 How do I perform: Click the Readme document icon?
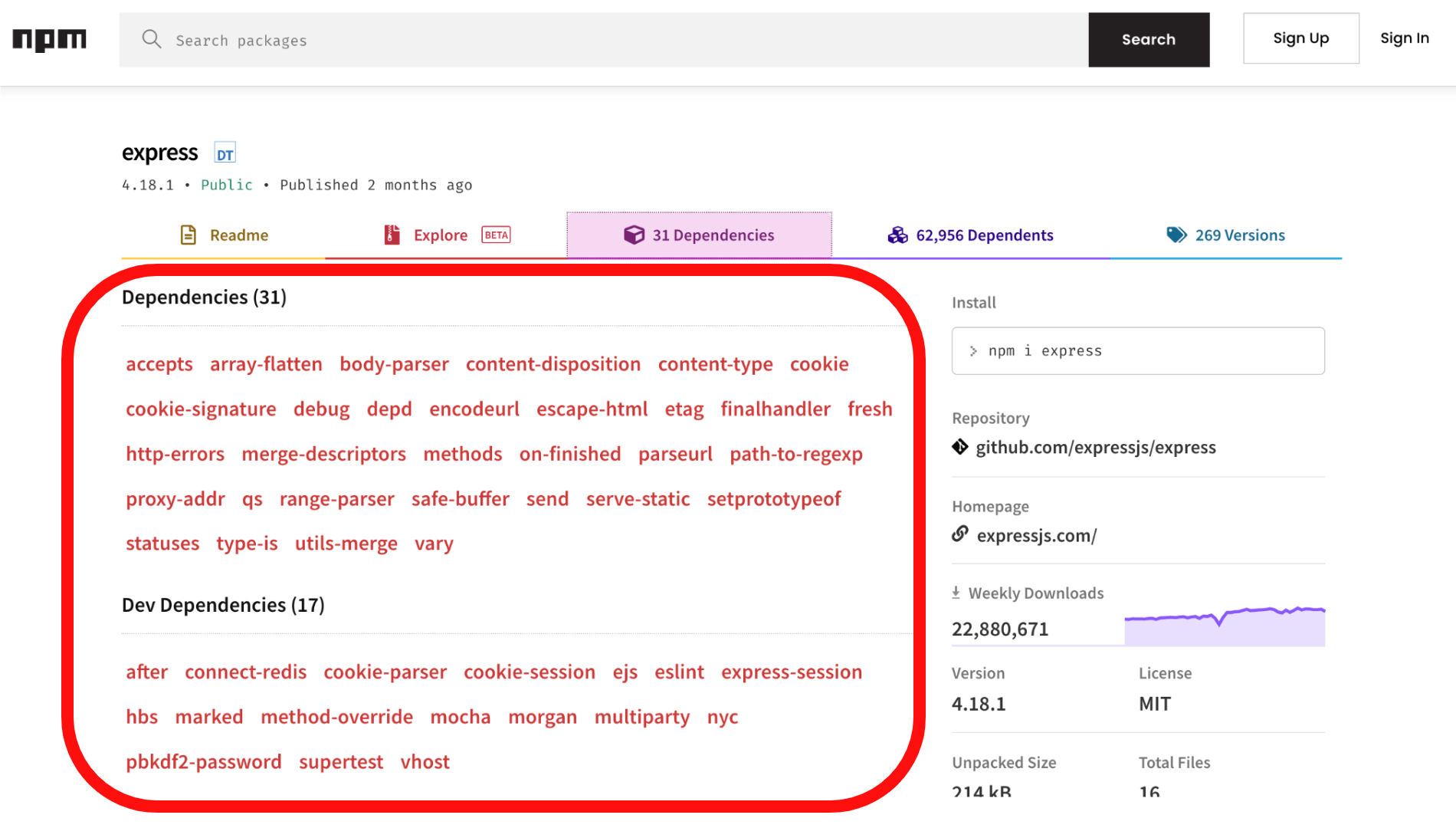[189, 235]
